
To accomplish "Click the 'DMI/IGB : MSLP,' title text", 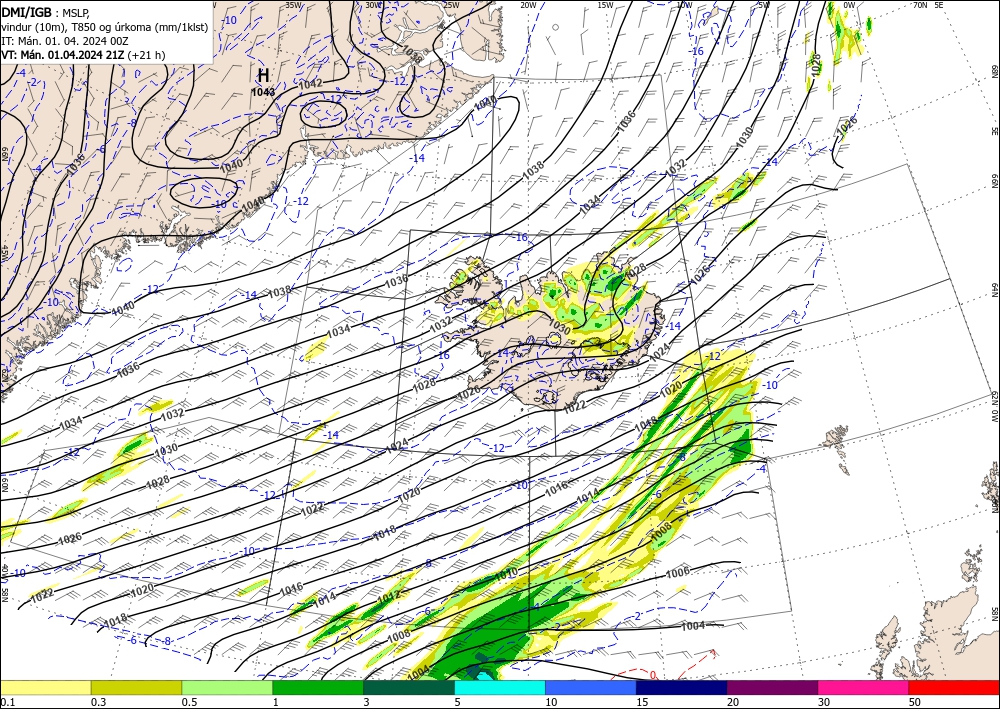I will (45, 11).
